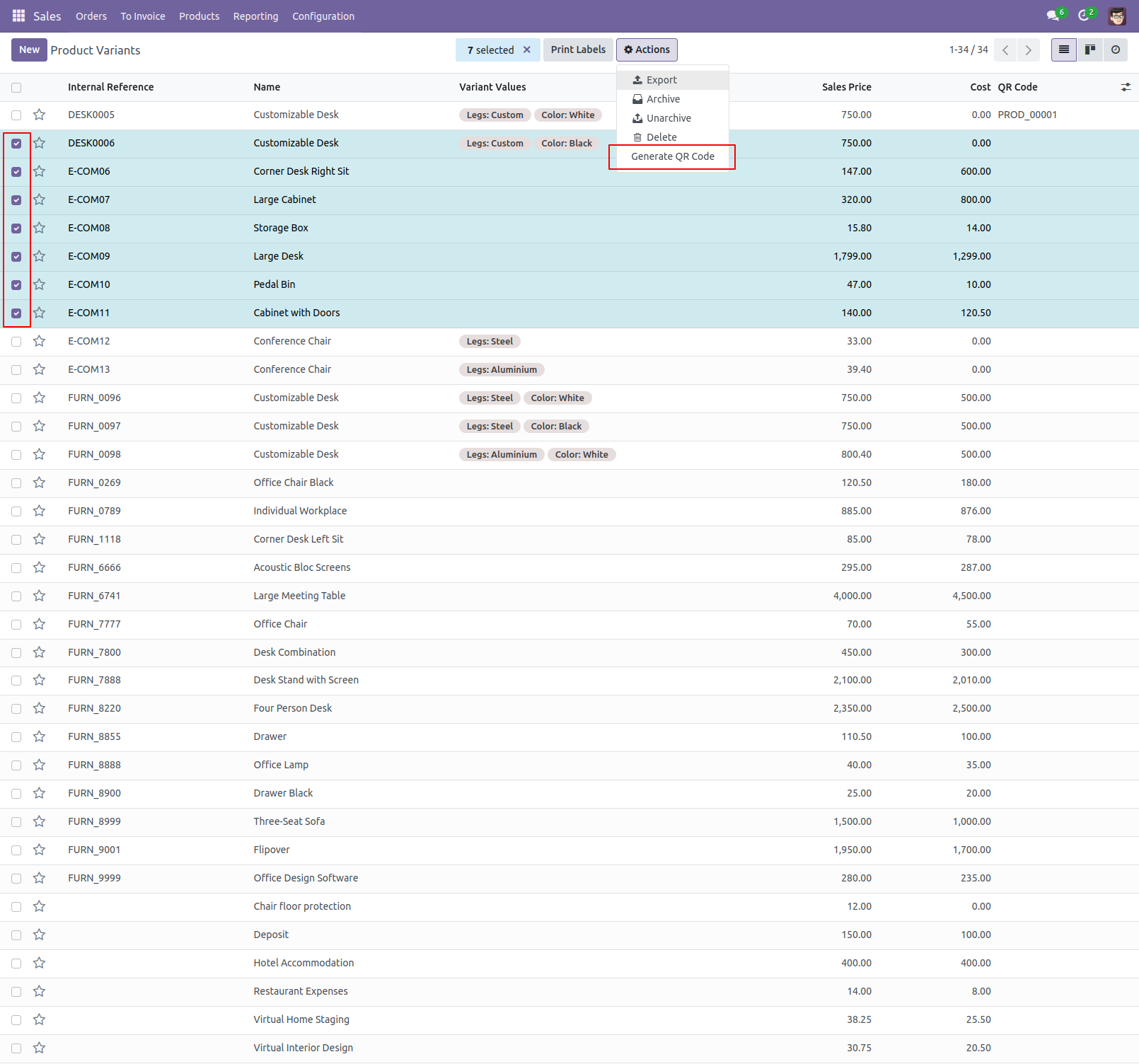Viewport: 1139px width, 1064px height.
Task: Open the apps grid menu
Action: click(18, 15)
